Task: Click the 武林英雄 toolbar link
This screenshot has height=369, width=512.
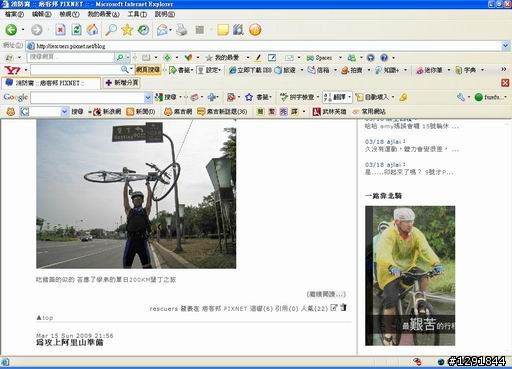Action: click(x=330, y=112)
